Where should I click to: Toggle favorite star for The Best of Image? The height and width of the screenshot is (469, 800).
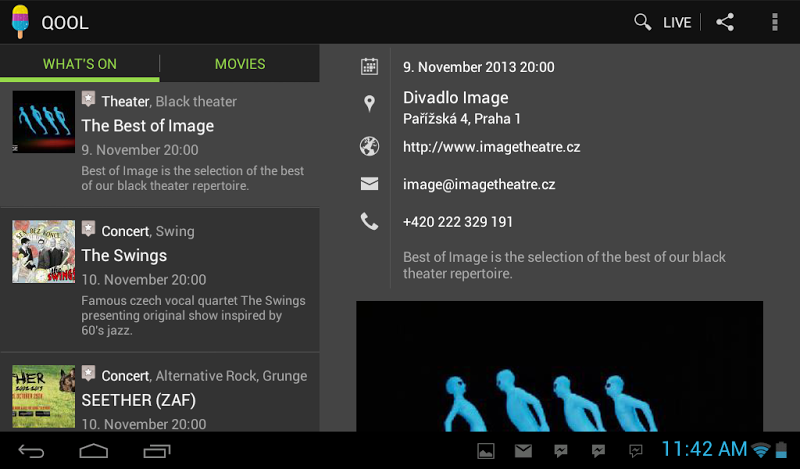click(88, 99)
